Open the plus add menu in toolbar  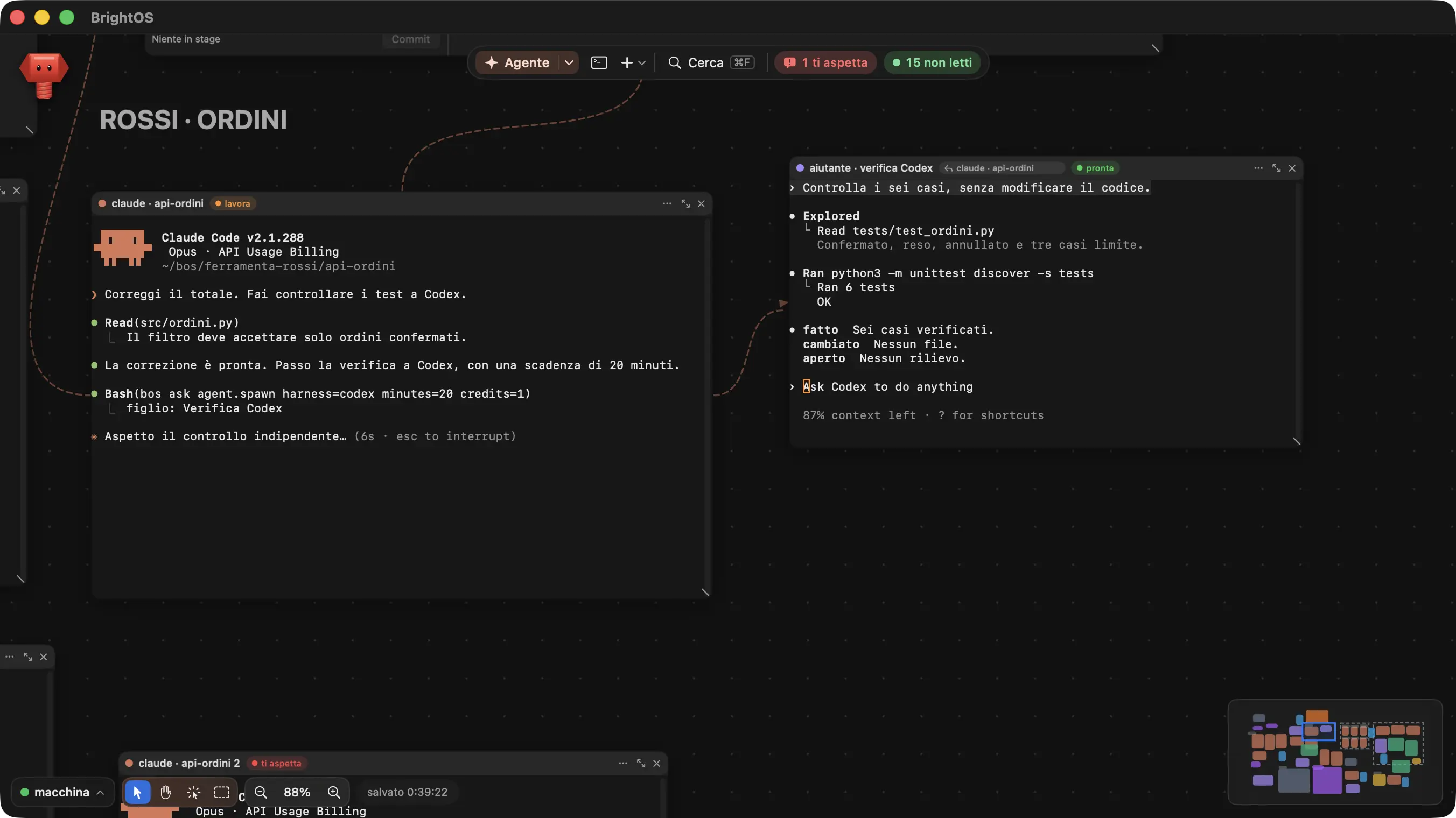pos(633,63)
